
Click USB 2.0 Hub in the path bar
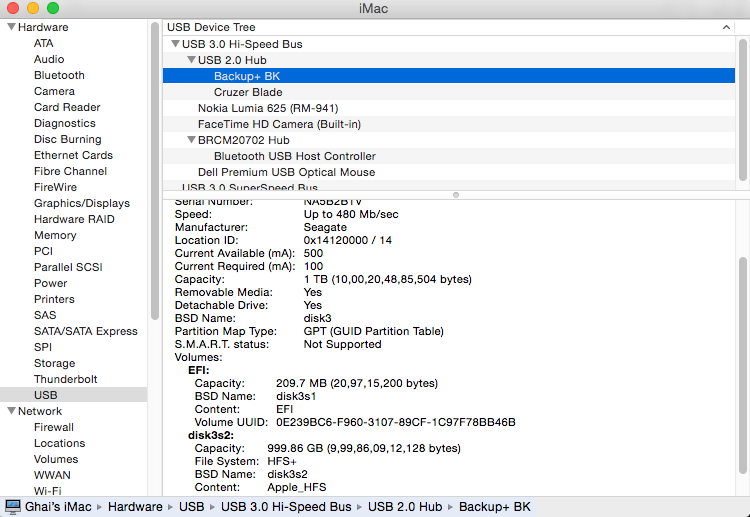405,507
